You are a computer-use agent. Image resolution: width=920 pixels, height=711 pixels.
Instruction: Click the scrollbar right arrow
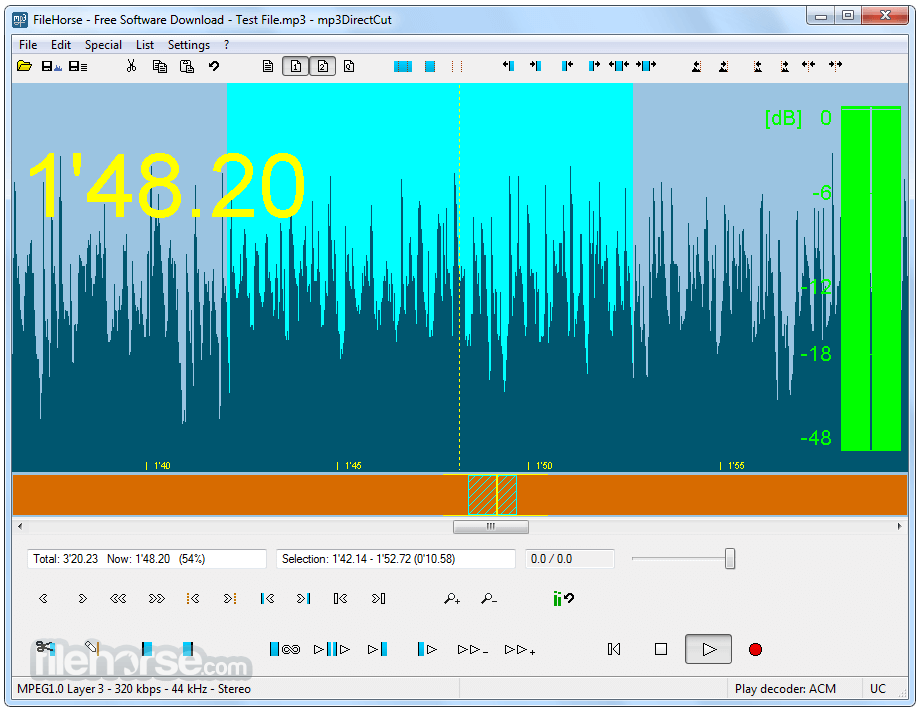(899, 527)
